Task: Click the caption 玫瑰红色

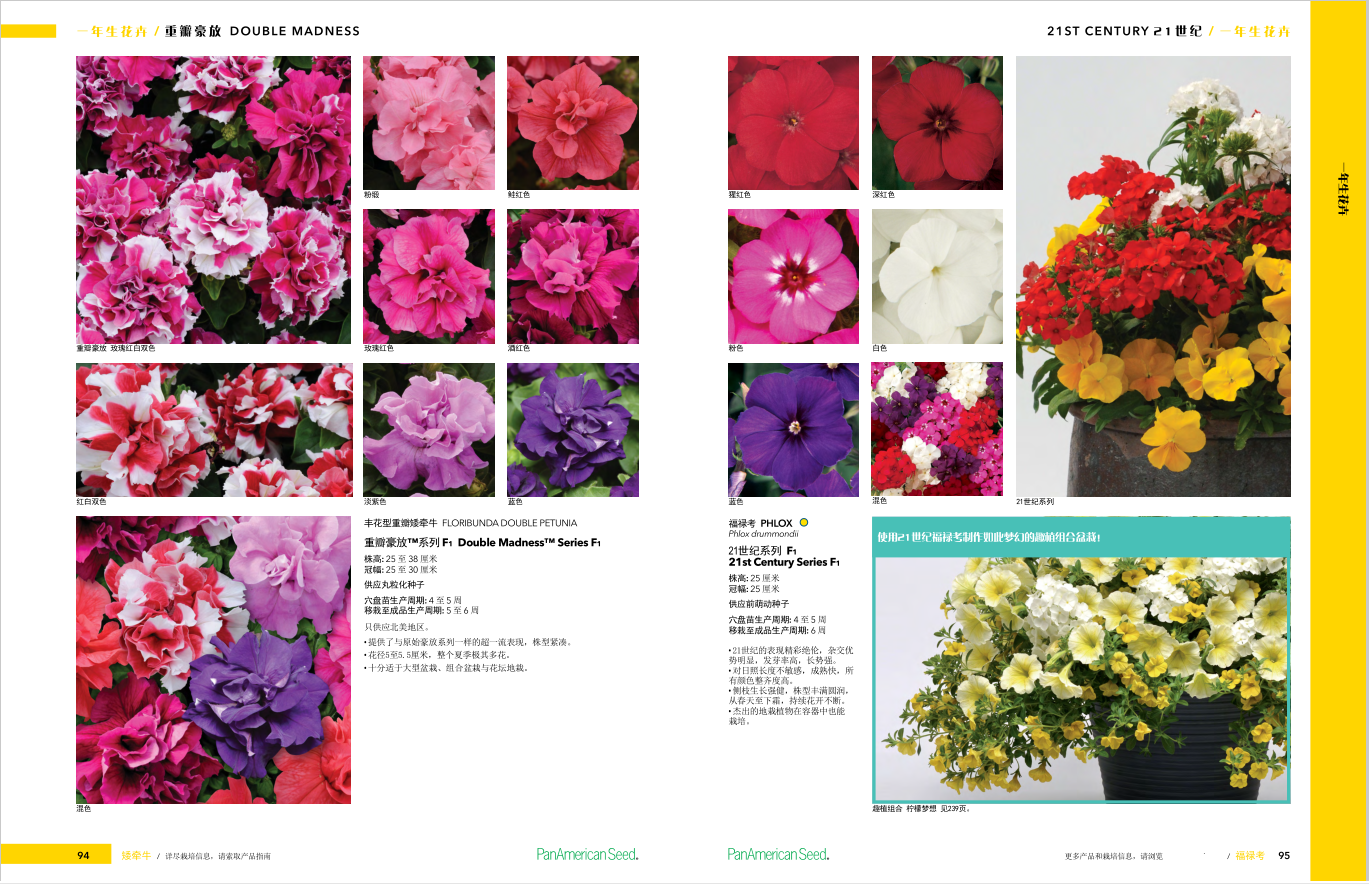Action: coord(378,348)
